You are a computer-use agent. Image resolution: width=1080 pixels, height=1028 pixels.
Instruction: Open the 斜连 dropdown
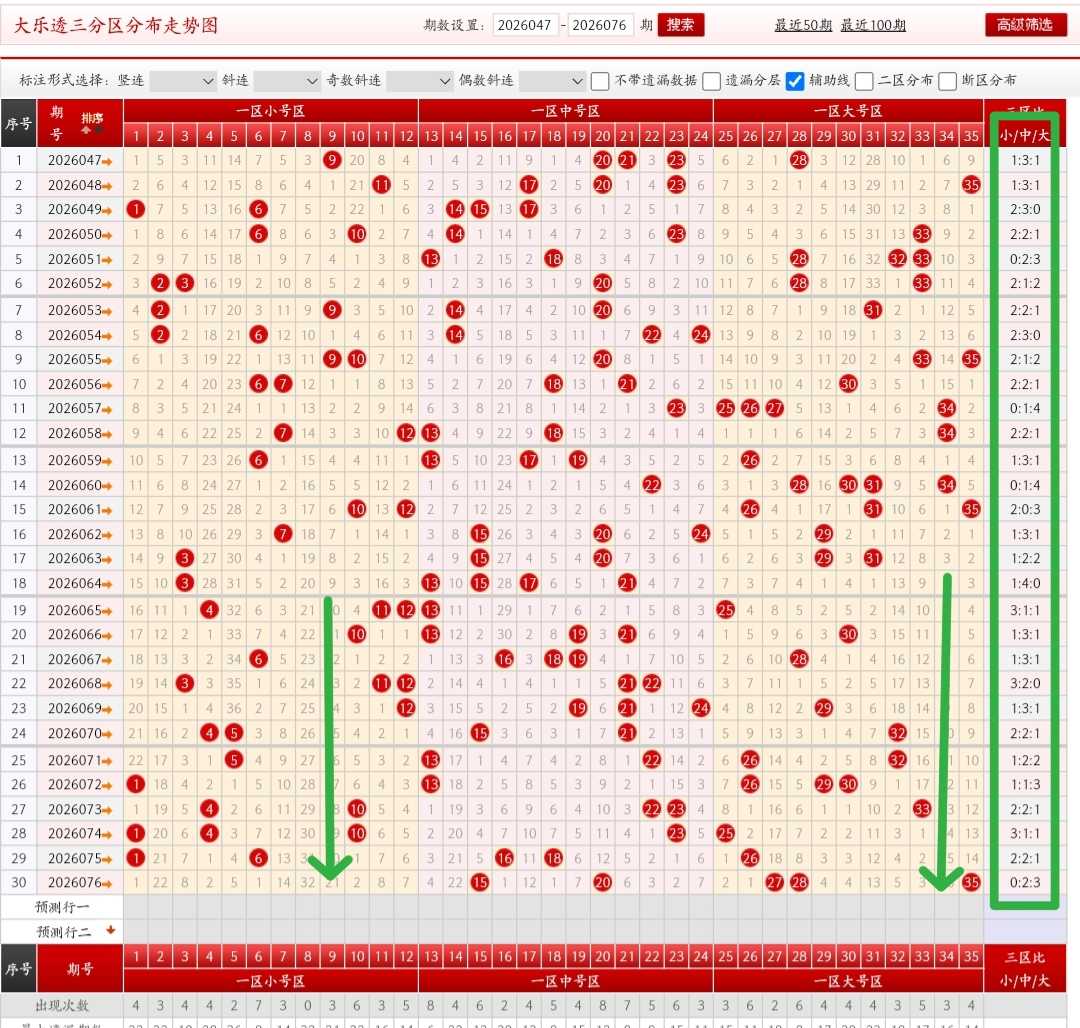point(287,81)
